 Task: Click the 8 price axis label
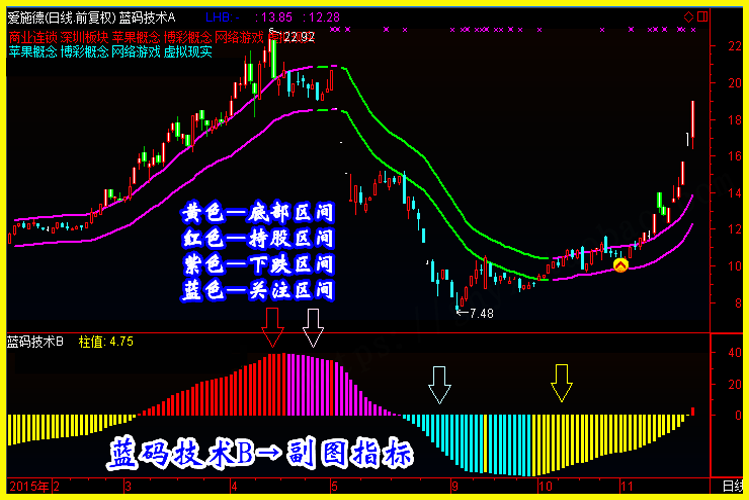[738, 303]
